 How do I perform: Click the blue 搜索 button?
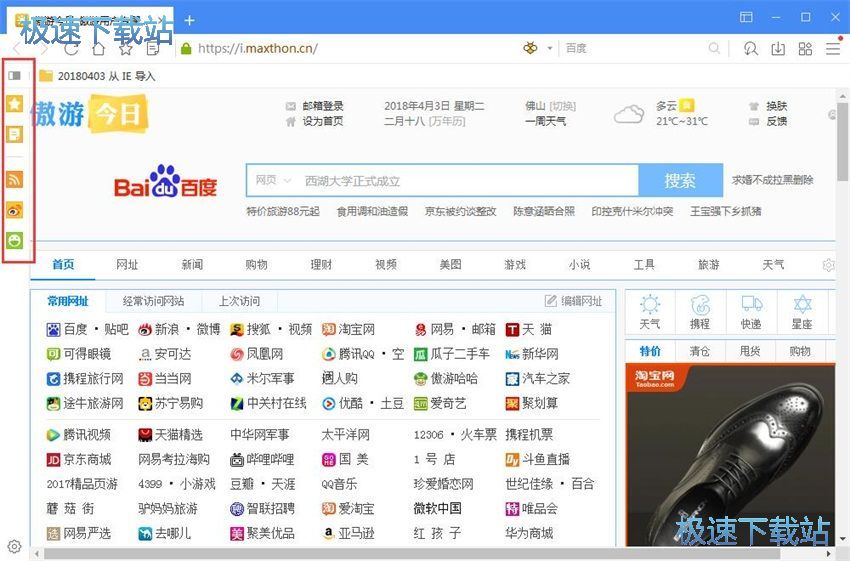coord(680,180)
